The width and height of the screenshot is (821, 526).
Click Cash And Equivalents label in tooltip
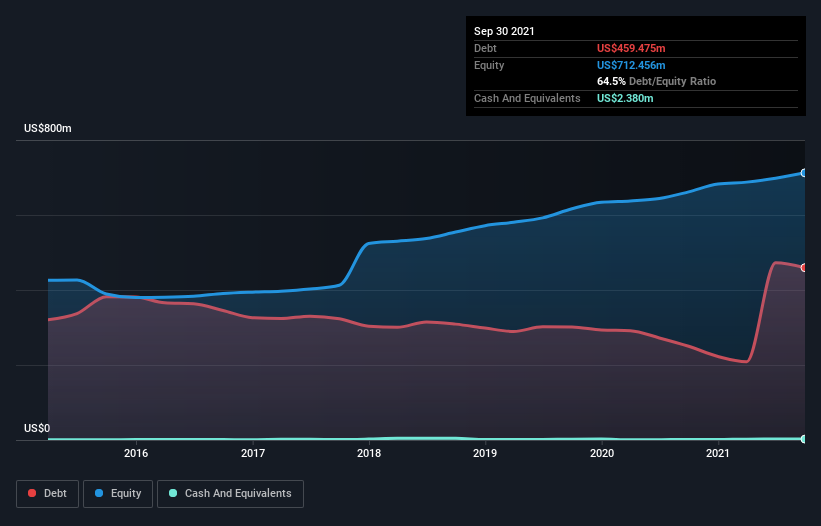tap(527, 98)
